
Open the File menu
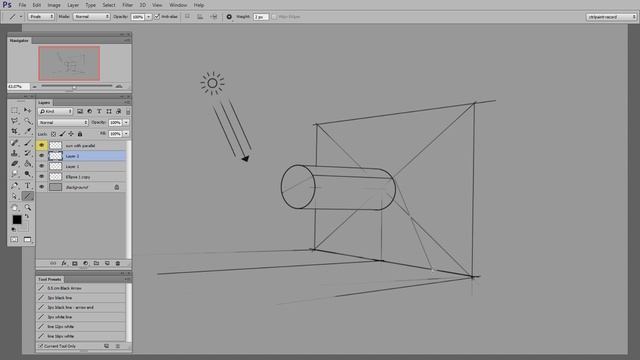(x=22, y=5)
